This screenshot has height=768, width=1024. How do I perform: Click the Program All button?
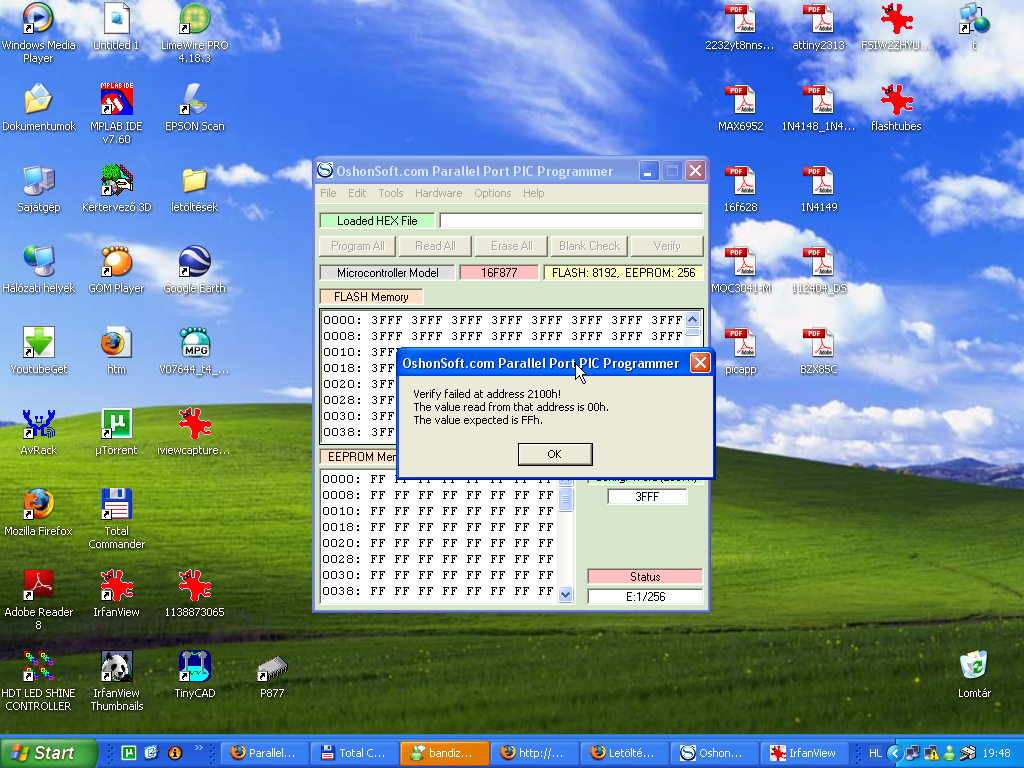tap(357, 246)
